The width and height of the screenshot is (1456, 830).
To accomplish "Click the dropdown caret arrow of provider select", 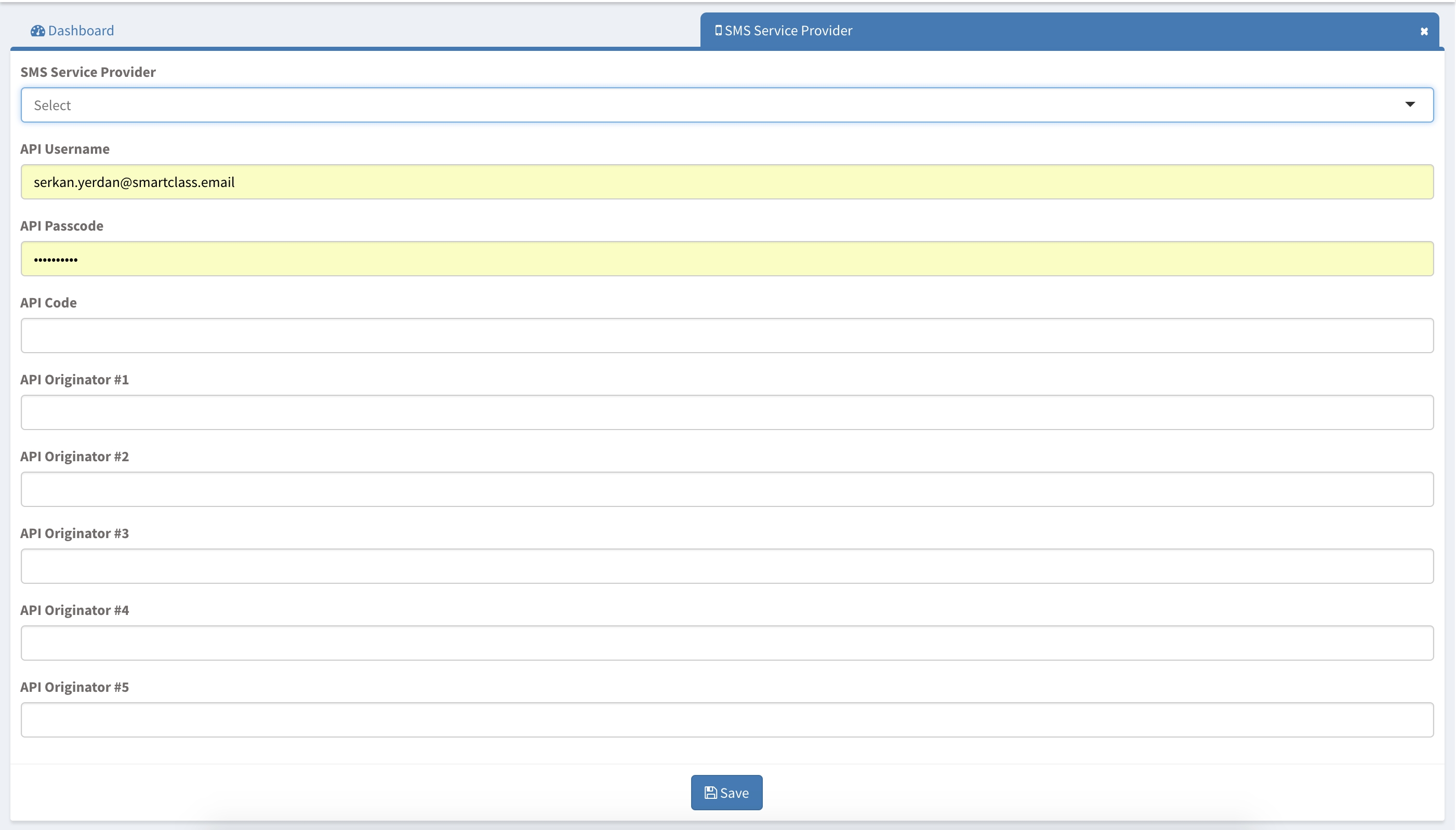I will [1410, 104].
